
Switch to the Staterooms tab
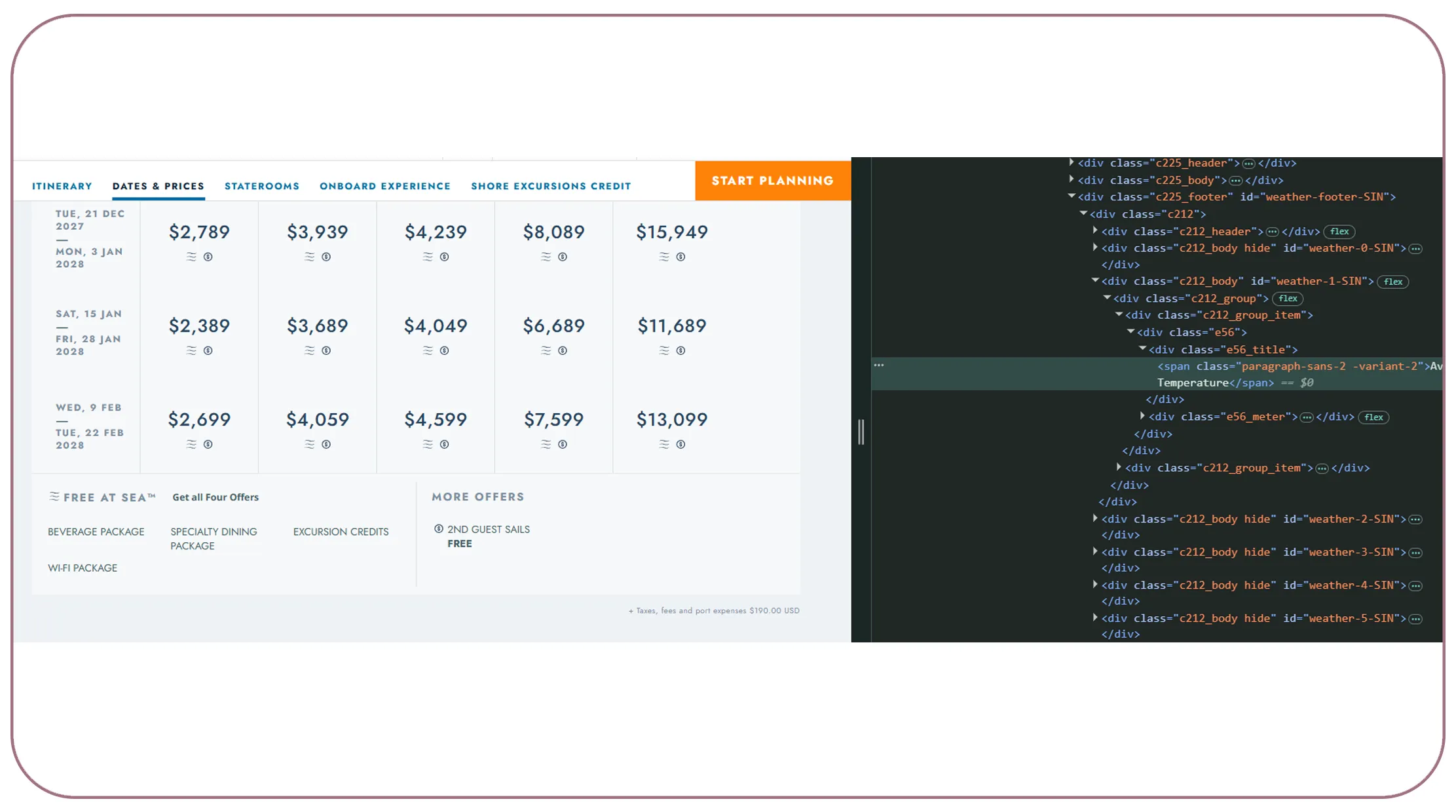[262, 186]
